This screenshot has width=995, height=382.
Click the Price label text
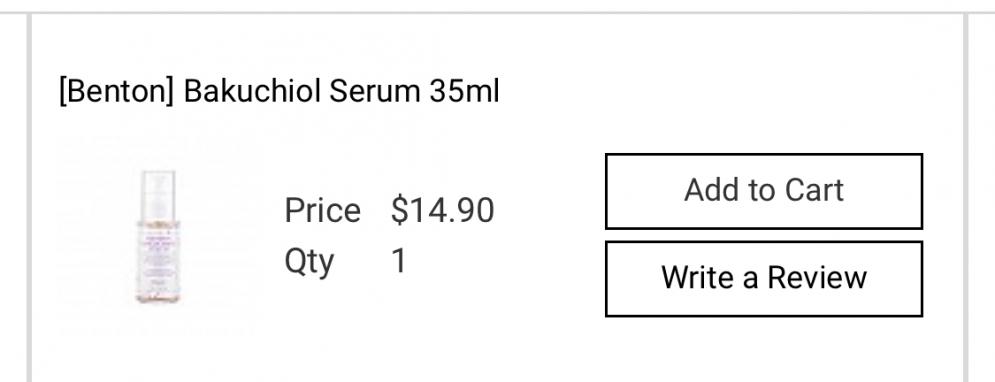(322, 210)
